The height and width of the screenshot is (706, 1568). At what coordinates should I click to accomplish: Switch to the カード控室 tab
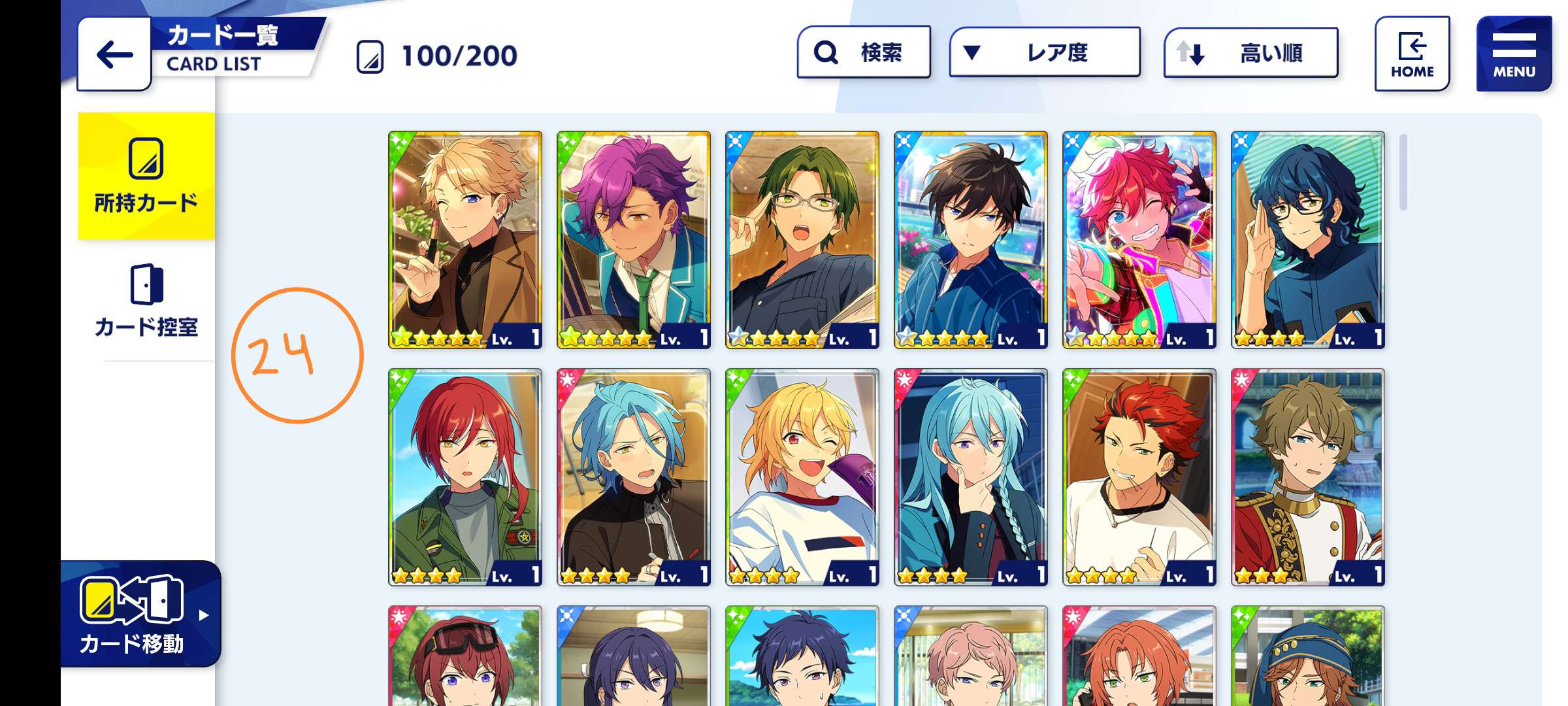[146, 301]
